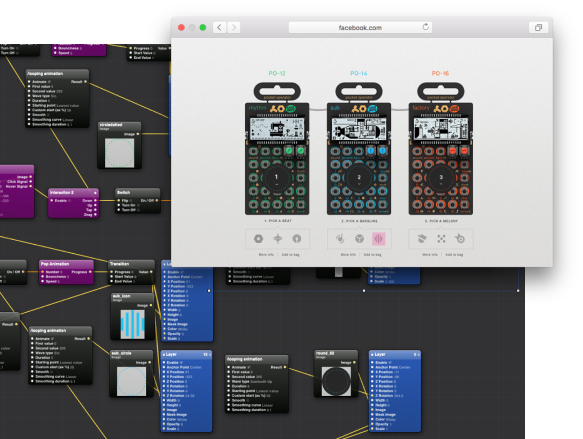Open More info under the PO-14 device
Image resolution: width=583 pixels, height=439 pixels.
[348, 255]
